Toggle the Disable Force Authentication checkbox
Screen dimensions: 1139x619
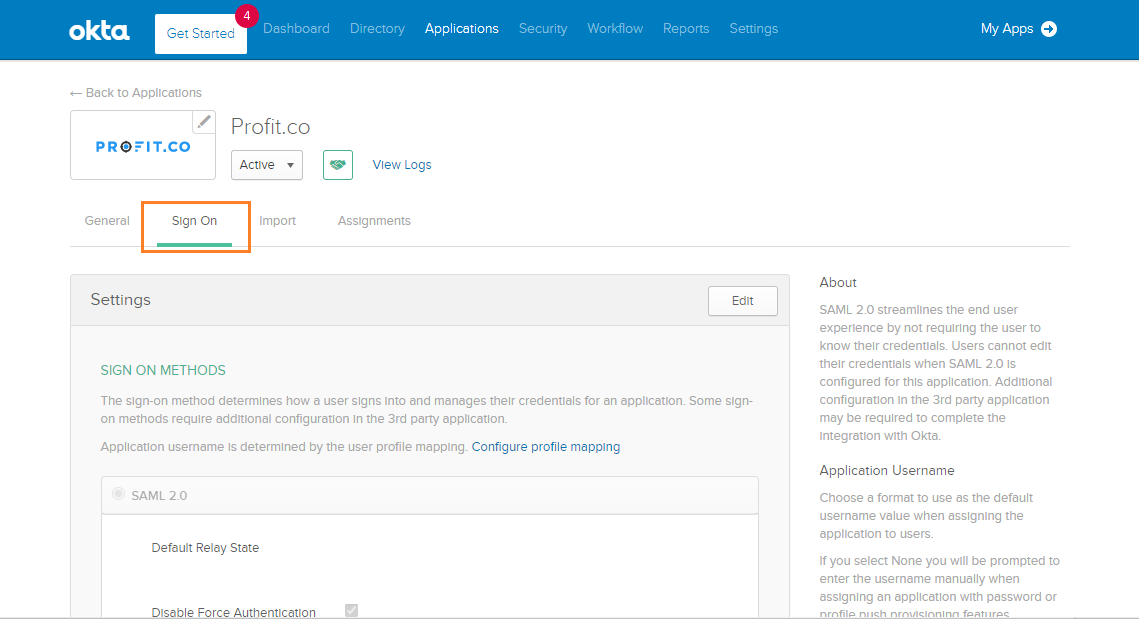351,610
